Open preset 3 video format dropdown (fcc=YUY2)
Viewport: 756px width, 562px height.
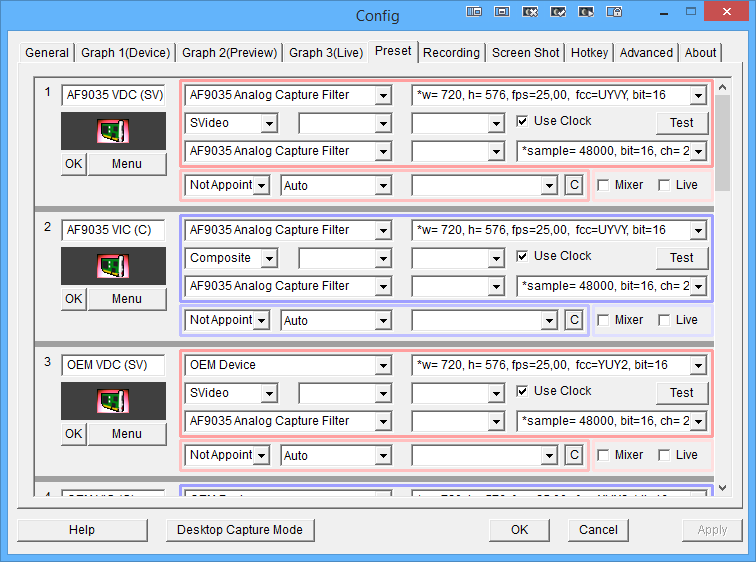pos(559,365)
